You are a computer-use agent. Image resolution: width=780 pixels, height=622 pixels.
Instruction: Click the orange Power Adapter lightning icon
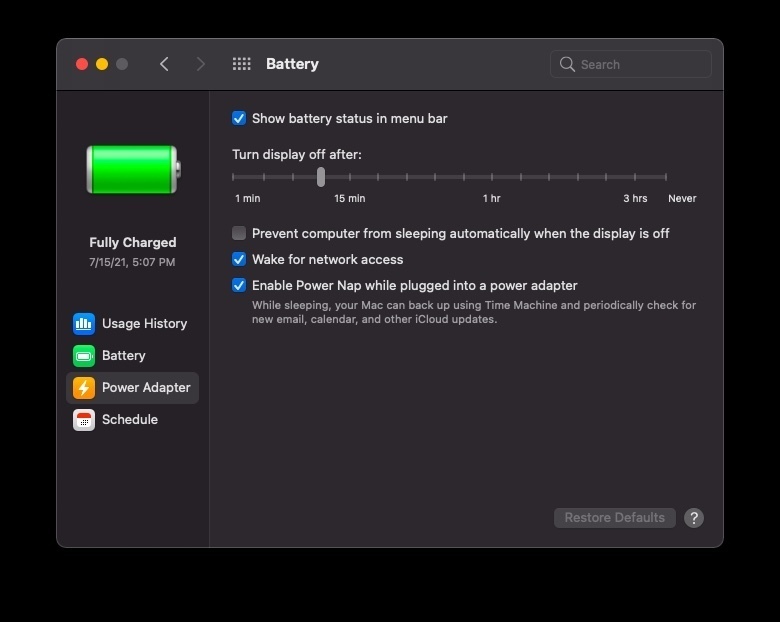click(84, 388)
